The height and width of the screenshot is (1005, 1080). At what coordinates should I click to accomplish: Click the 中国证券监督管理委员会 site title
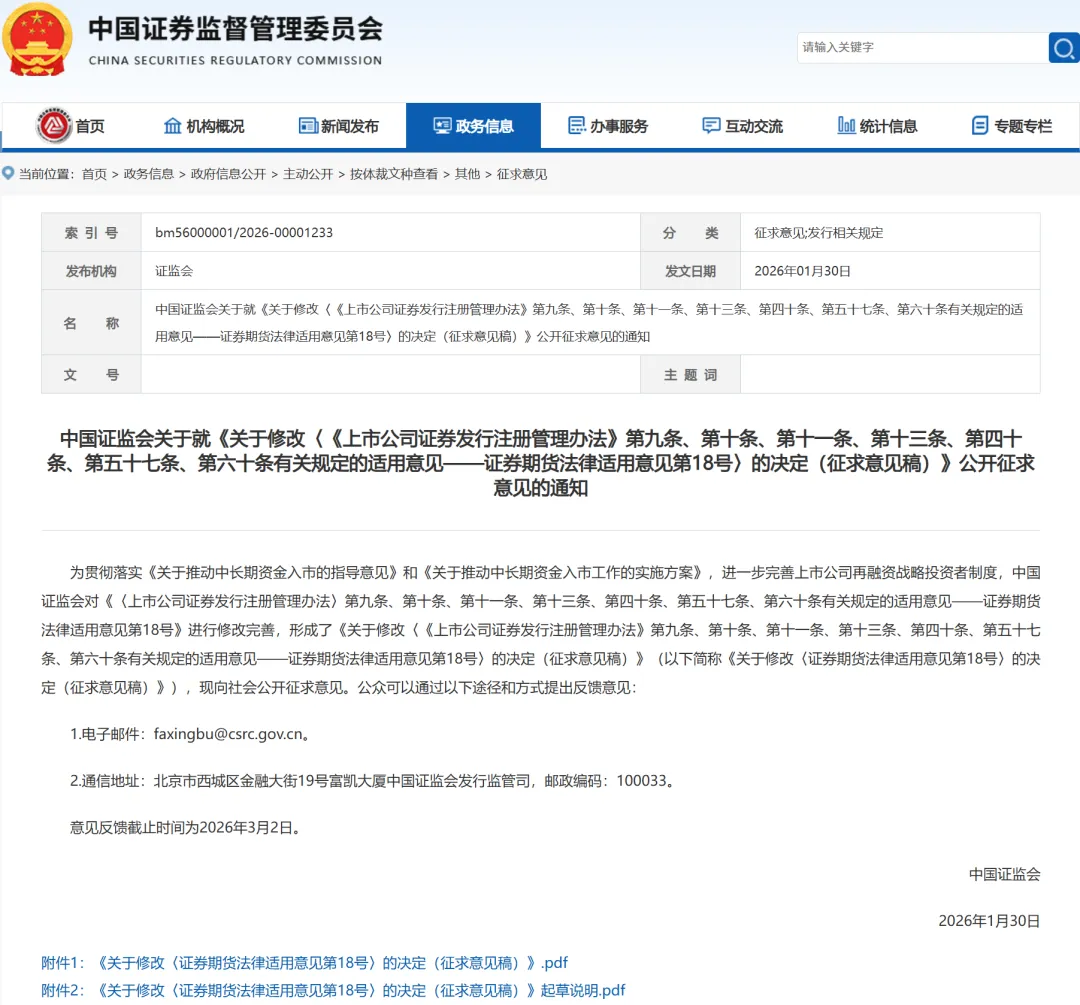point(235,29)
